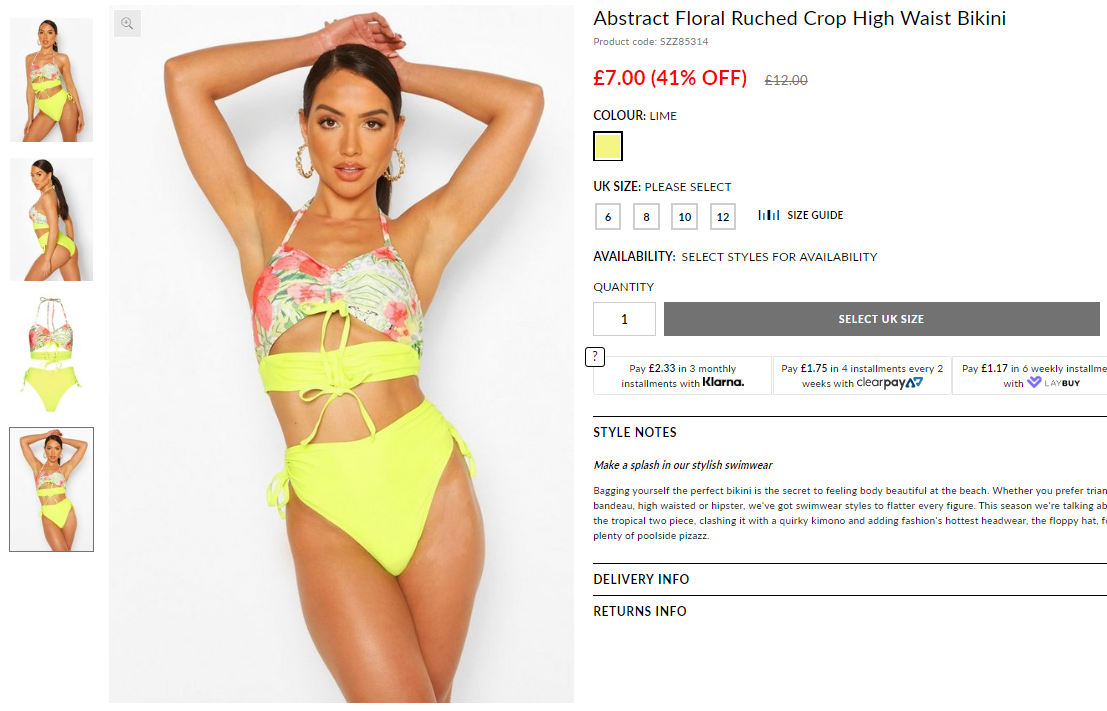
Task: Select the Lime colour swatch
Action: coord(608,146)
